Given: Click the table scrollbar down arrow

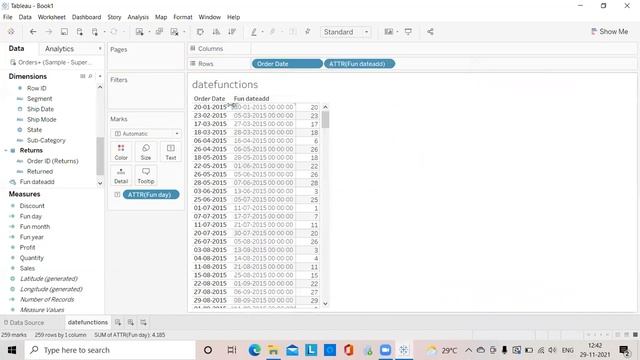Looking at the screenshot, I should coord(325,303).
